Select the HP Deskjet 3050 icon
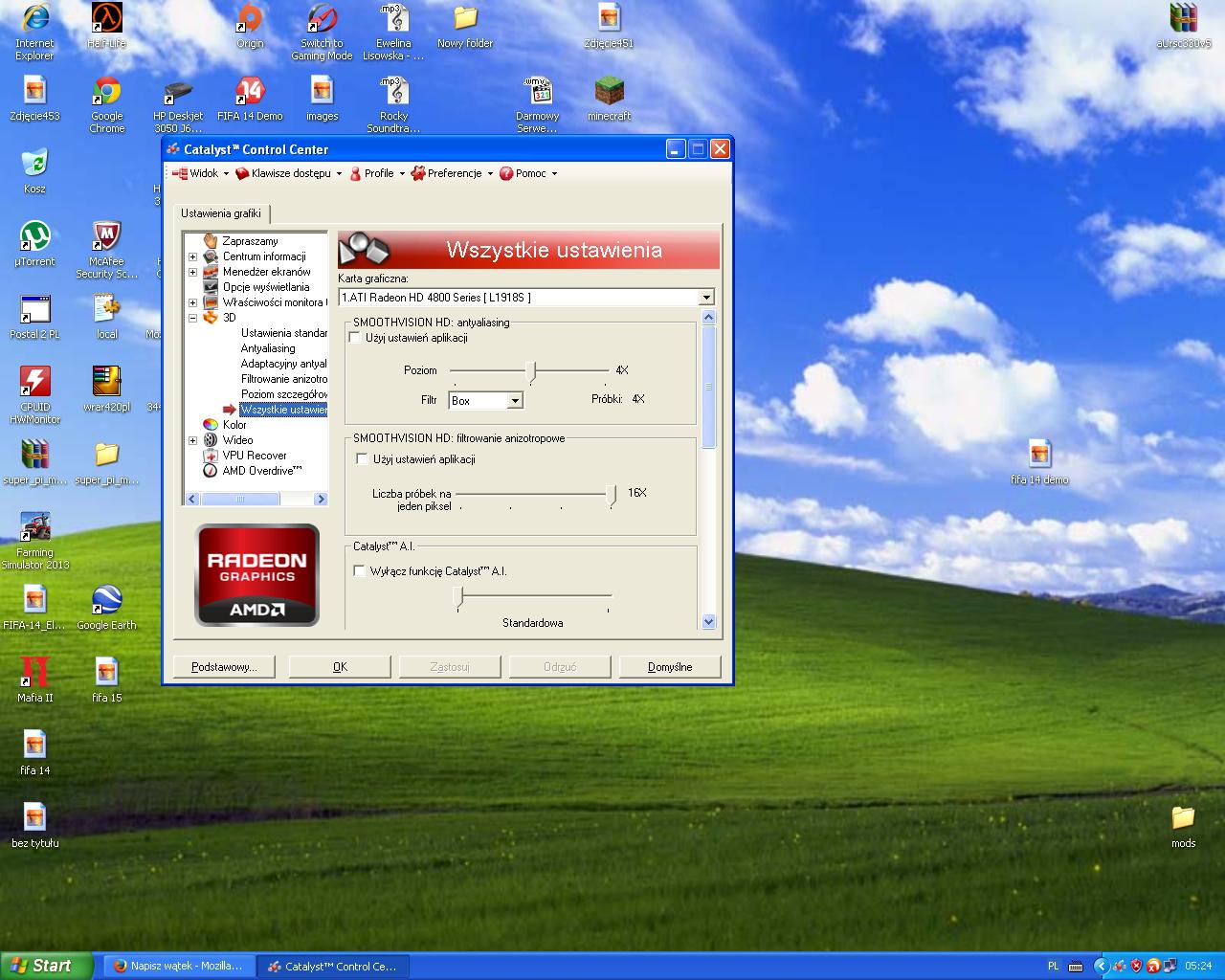 pos(178,105)
